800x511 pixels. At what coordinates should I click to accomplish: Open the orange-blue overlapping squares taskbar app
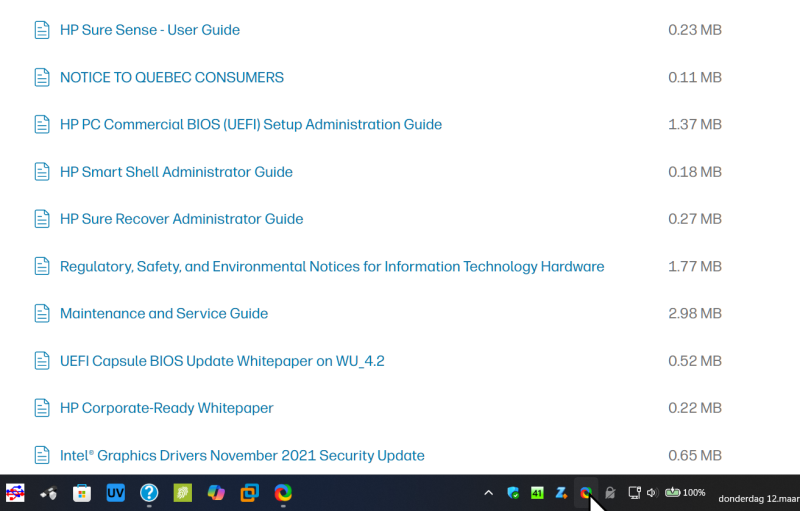coord(249,493)
